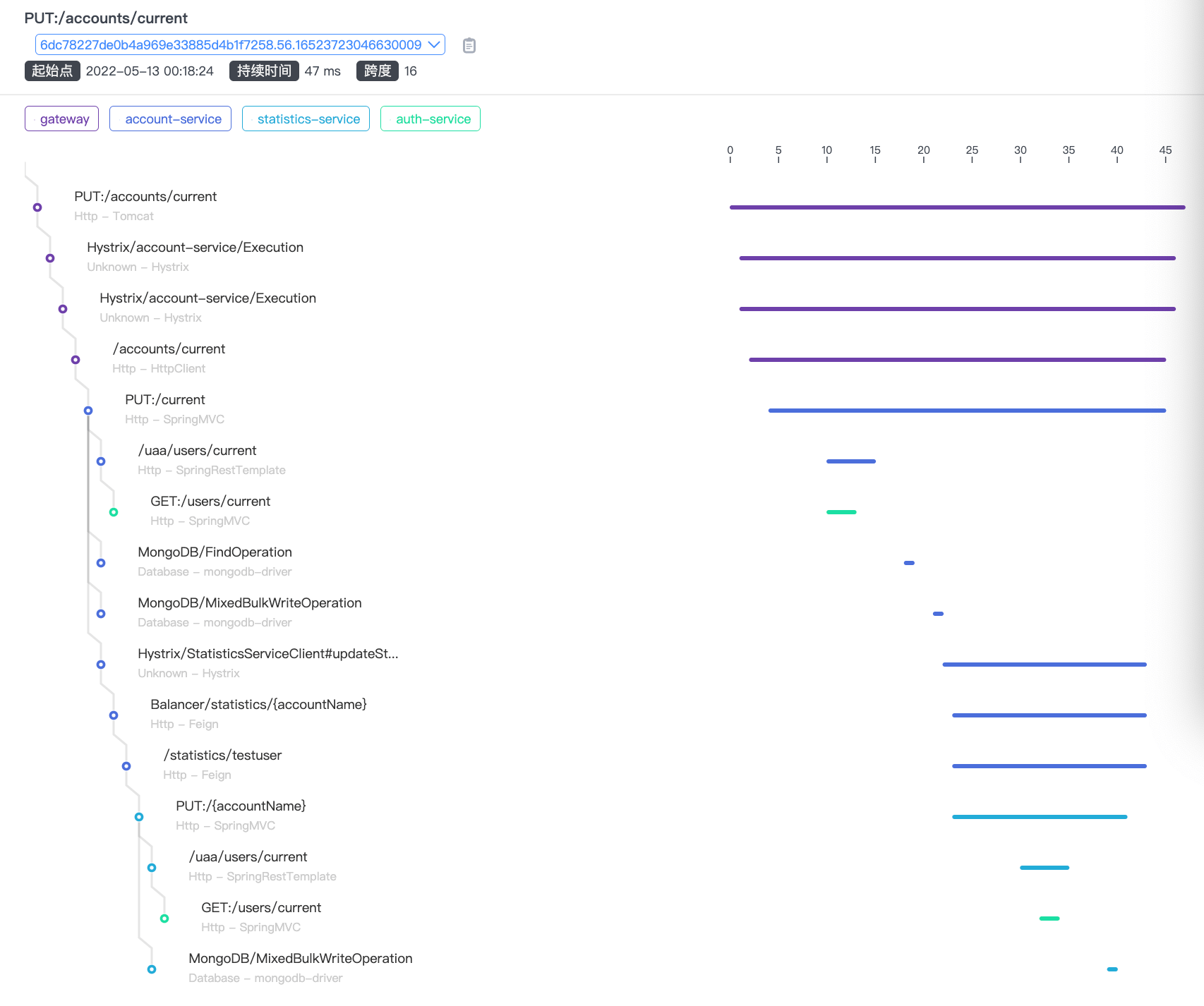Click the Hystrix/StatisticsServiceClient duration bar
1204x1006 pixels.
(1045, 665)
